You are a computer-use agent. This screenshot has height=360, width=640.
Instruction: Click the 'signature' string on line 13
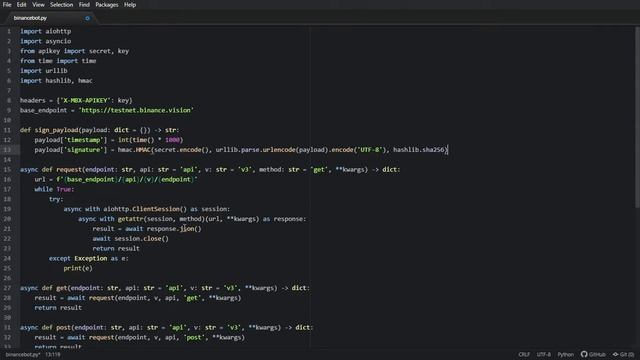tap(84, 150)
